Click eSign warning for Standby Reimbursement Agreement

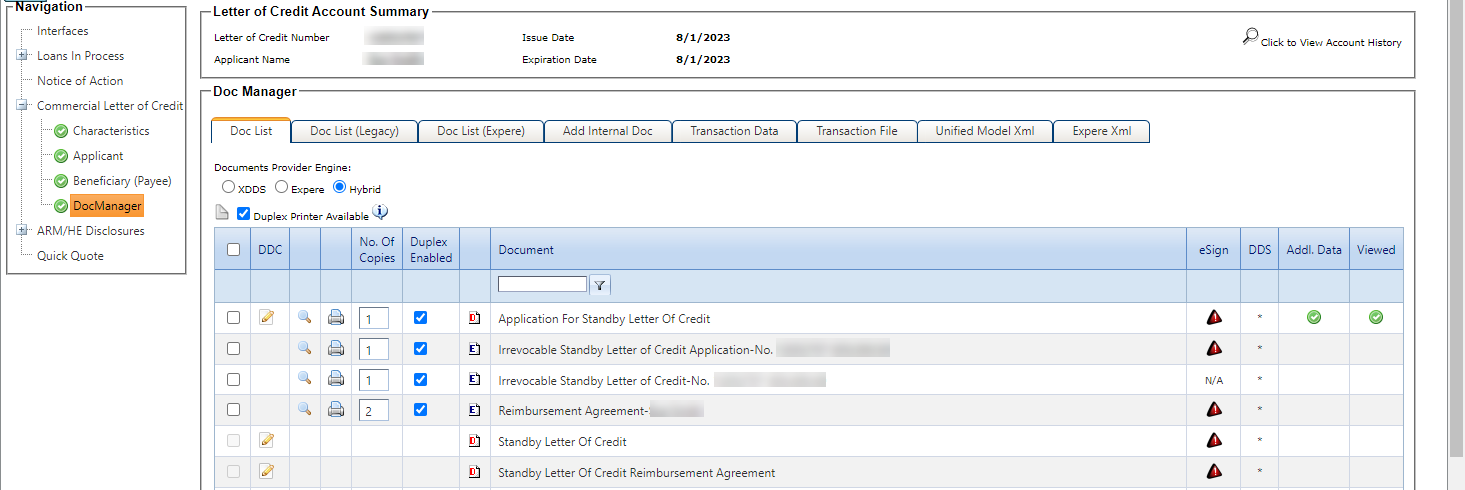[1214, 471]
